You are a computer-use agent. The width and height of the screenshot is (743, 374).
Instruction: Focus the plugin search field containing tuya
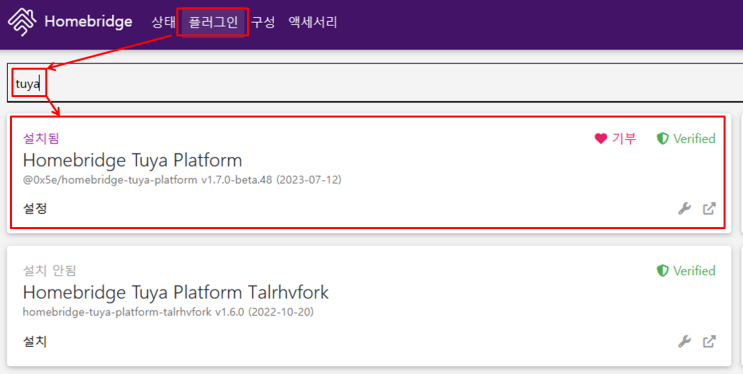click(x=375, y=82)
